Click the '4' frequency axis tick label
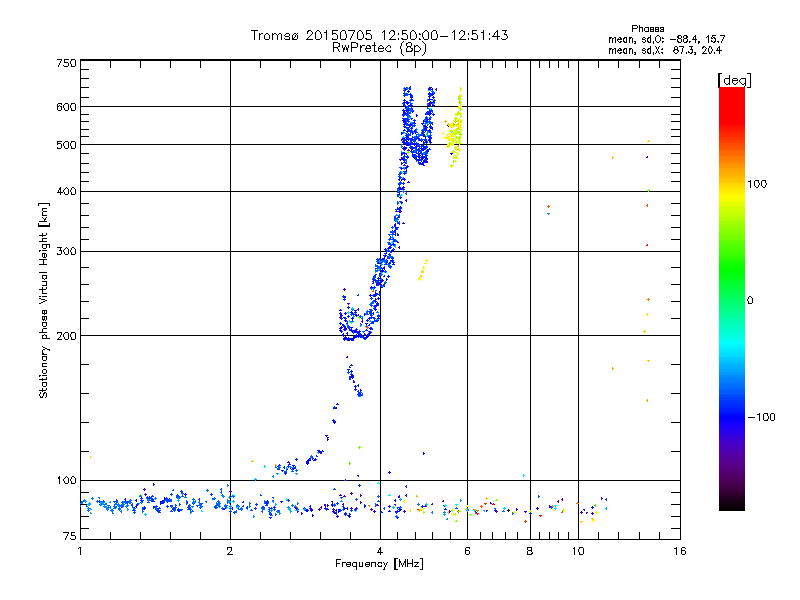Screen dimensions: 800x600 tap(380, 551)
